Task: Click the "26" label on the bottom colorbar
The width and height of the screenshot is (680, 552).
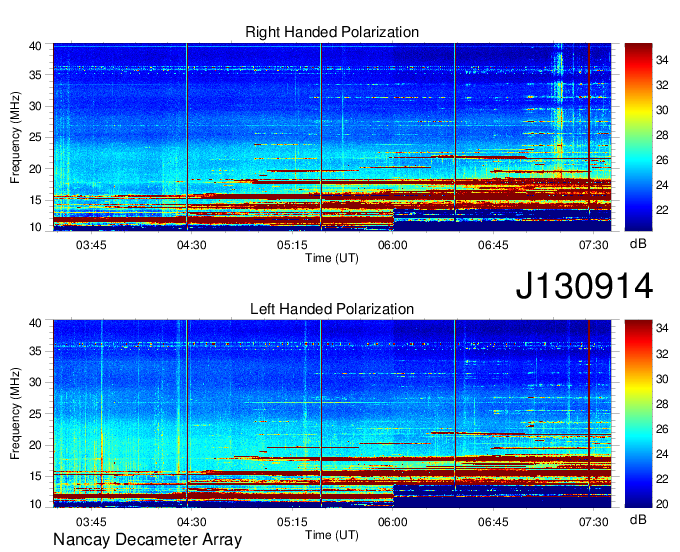Action: (x=662, y=429)
